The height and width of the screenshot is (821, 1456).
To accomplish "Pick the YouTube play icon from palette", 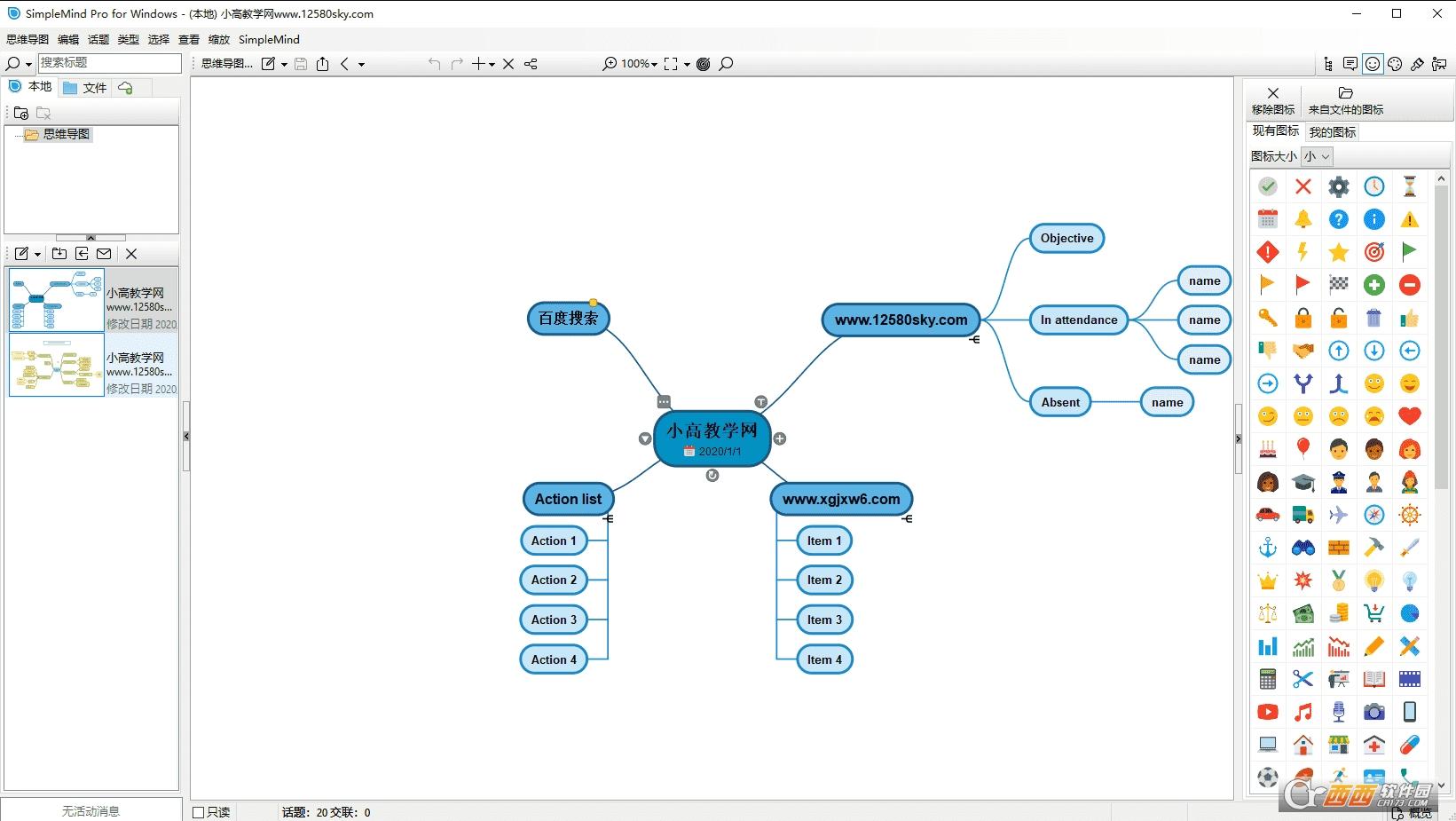I will click(1268, 712).
